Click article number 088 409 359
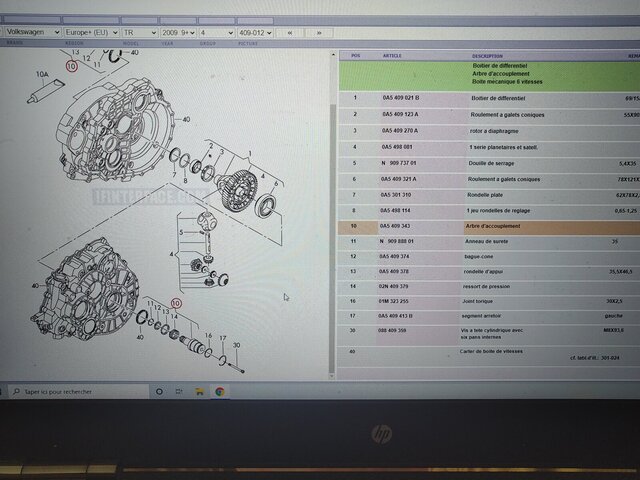This screenshot has width=640, height=480. [x=392, y=331]
